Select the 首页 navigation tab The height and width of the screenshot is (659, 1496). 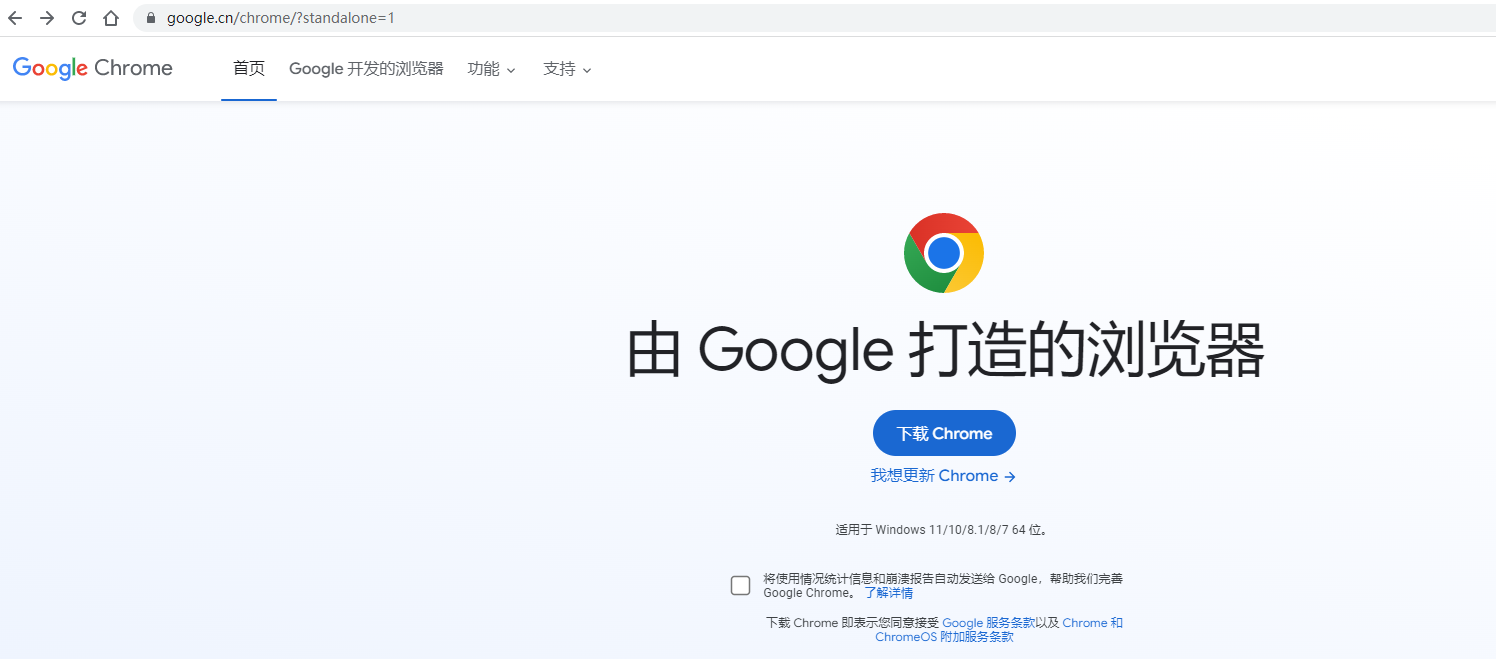[248, 68]
